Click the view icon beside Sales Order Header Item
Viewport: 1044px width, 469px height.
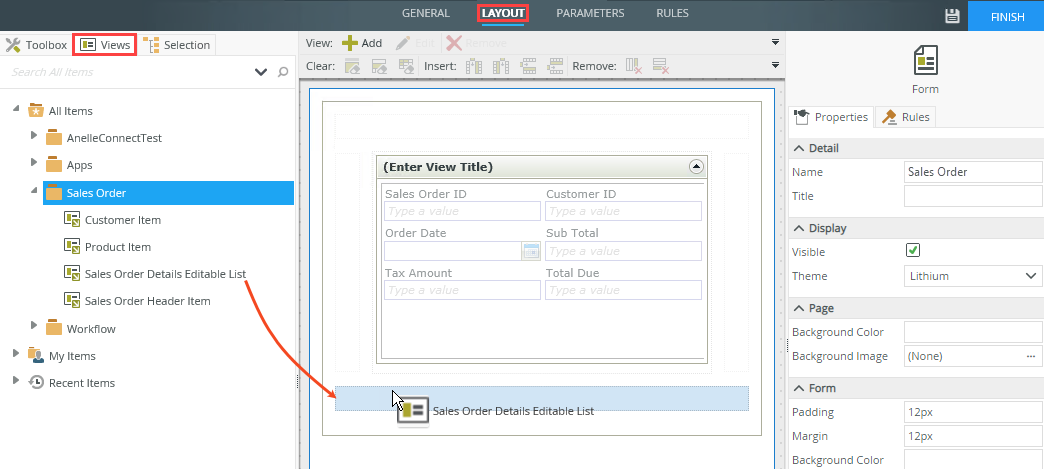point(72,300)
